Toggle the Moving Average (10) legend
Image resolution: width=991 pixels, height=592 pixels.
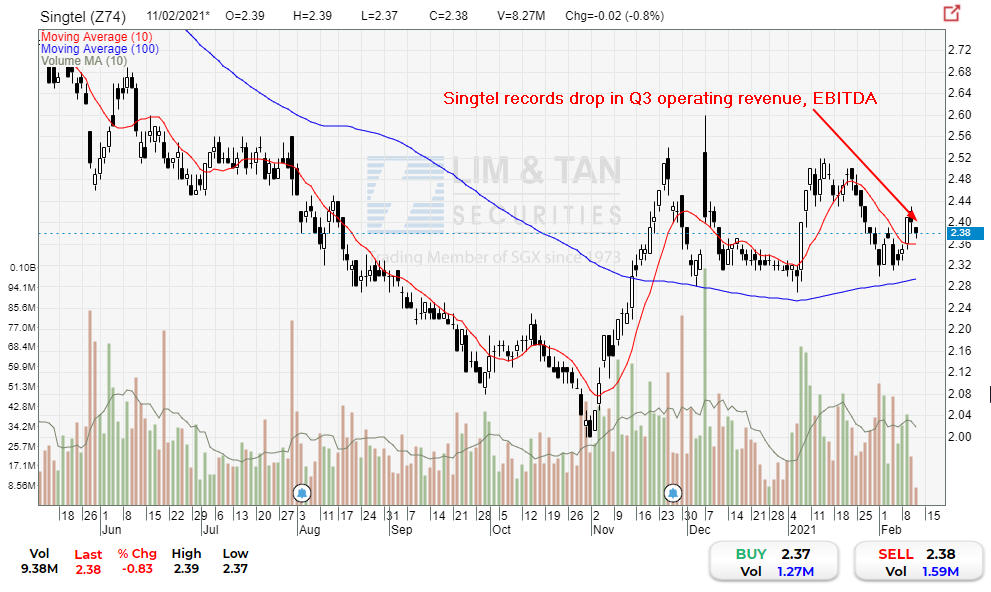pos(96,36)
